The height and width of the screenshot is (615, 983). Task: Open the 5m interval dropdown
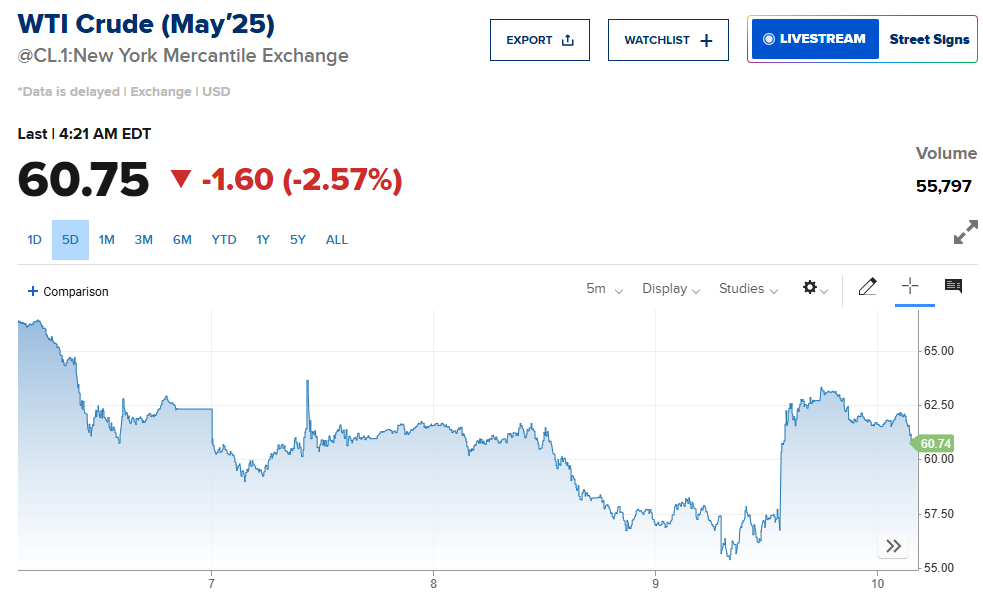point(604,289)
